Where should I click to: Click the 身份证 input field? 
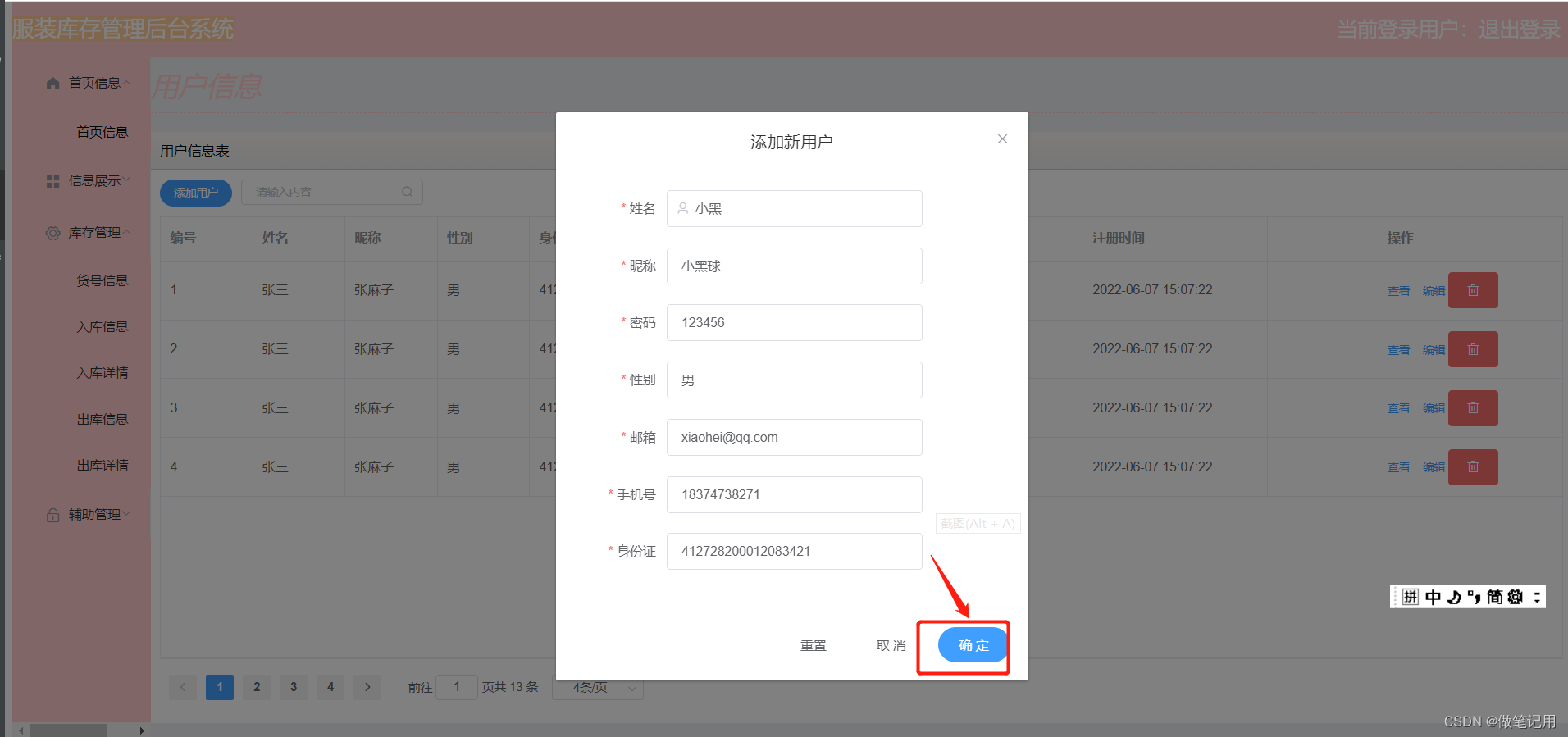(x=795, y=551)
